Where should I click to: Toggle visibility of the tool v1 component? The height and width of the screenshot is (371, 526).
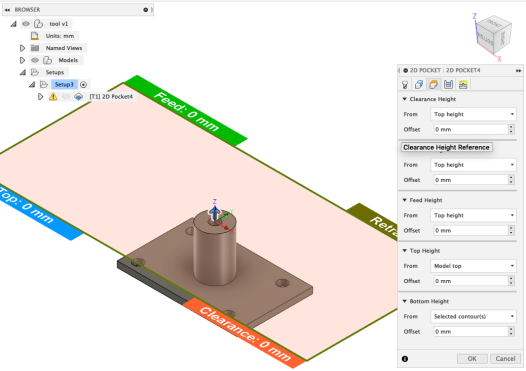[26, 24]
